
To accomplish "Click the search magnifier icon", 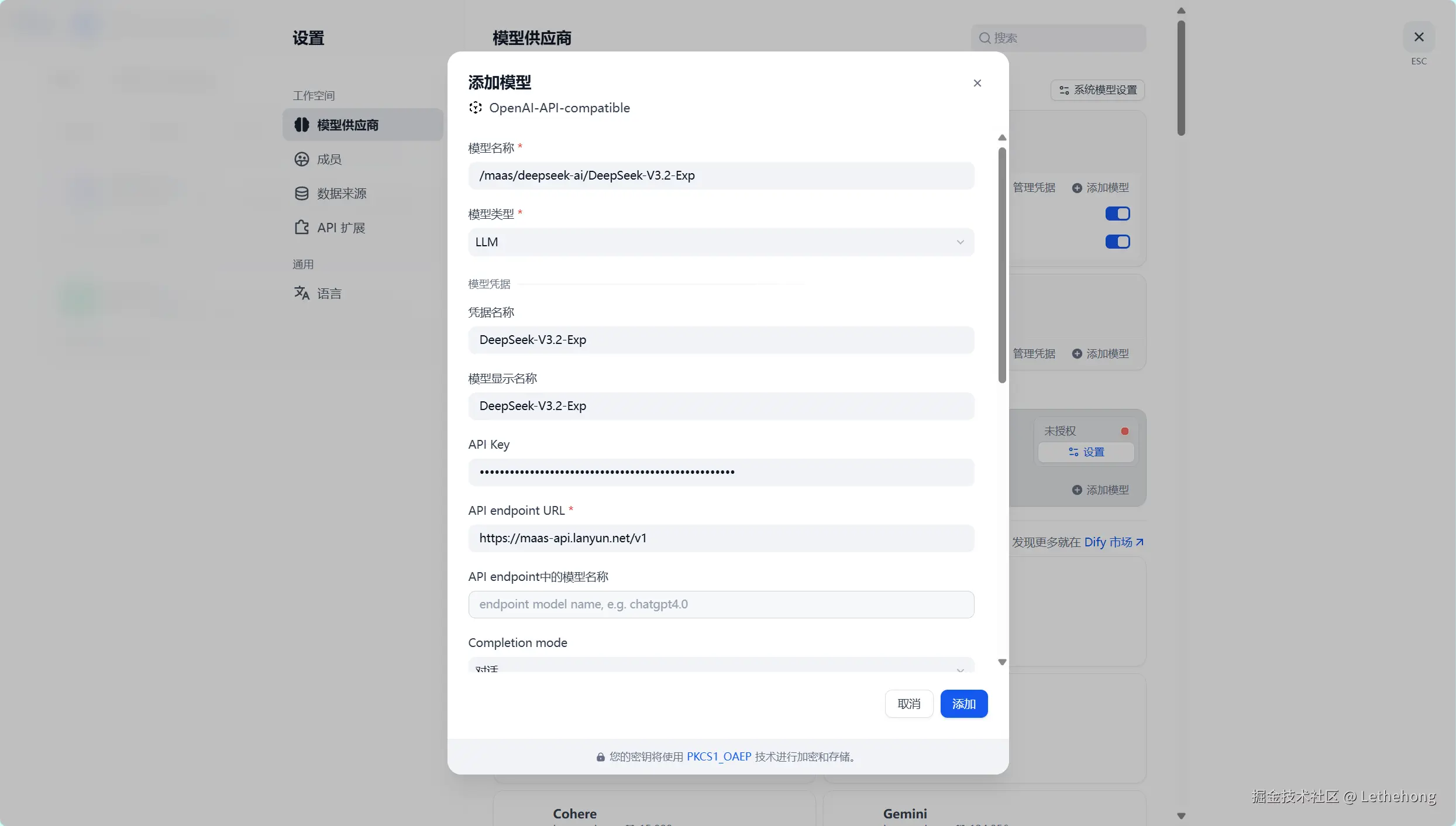I will tap(985, 38).
